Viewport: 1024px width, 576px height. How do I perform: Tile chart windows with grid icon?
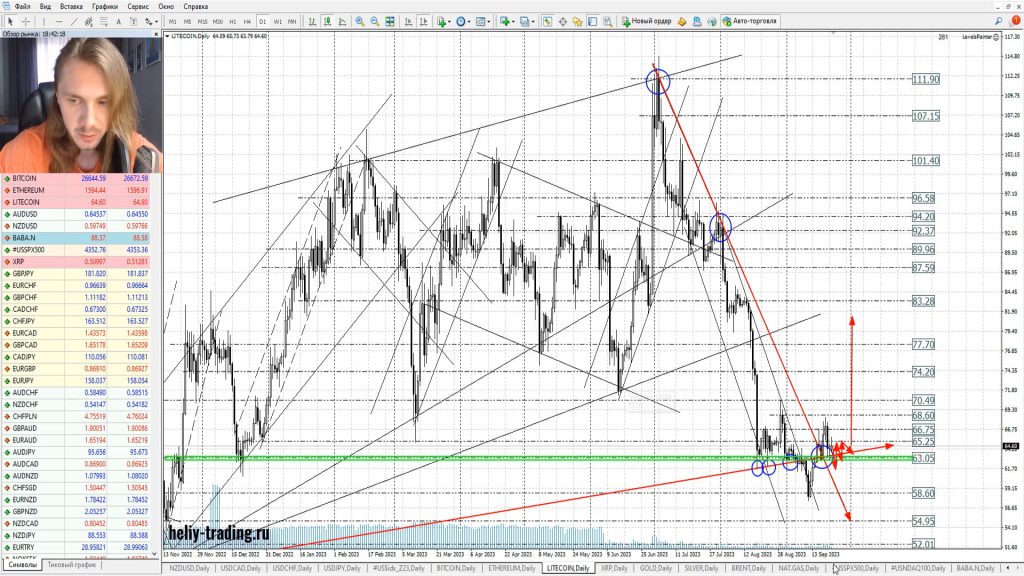(x=390, y=21)
